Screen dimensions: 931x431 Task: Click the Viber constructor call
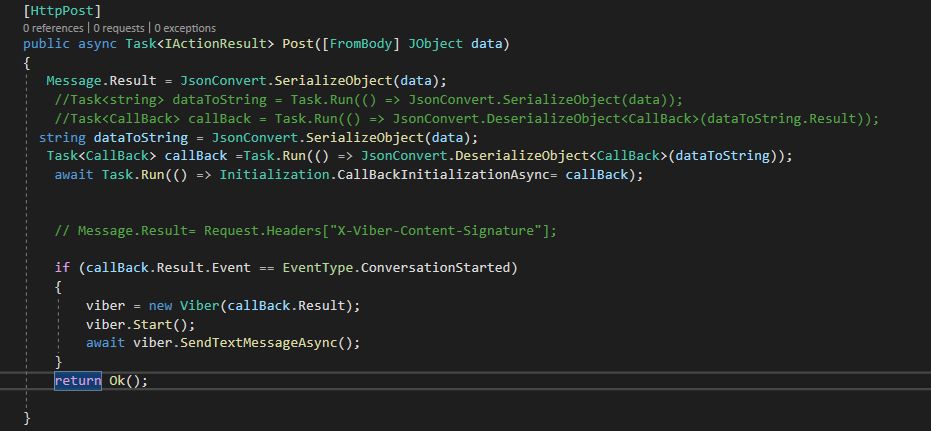[200, 306]
